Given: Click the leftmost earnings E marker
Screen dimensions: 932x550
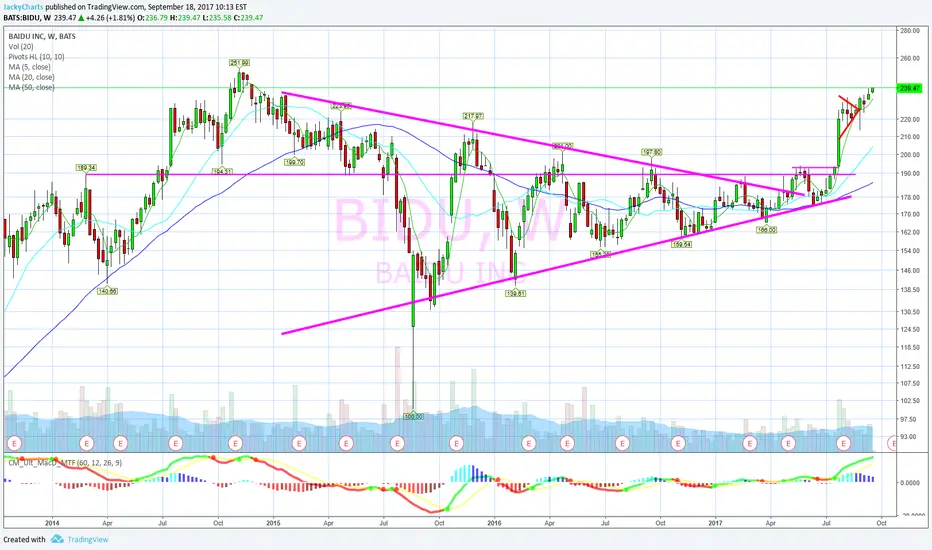Looking at the screenshot, I should (x=14, y=443).
